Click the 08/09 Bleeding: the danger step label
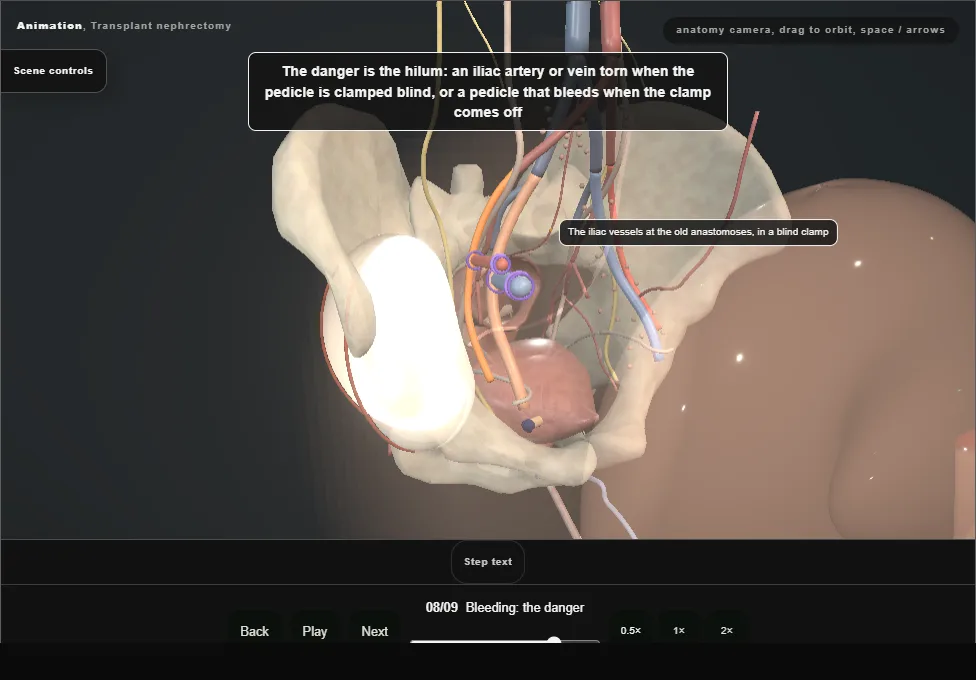976x680 pixels. coord(505,607)
